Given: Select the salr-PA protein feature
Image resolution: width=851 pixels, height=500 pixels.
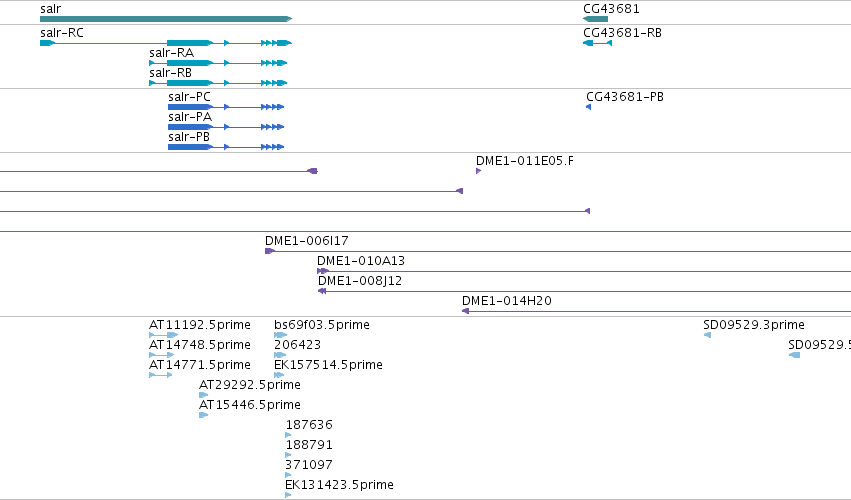Looking at the screenshot, I should [x=226, y=127].
